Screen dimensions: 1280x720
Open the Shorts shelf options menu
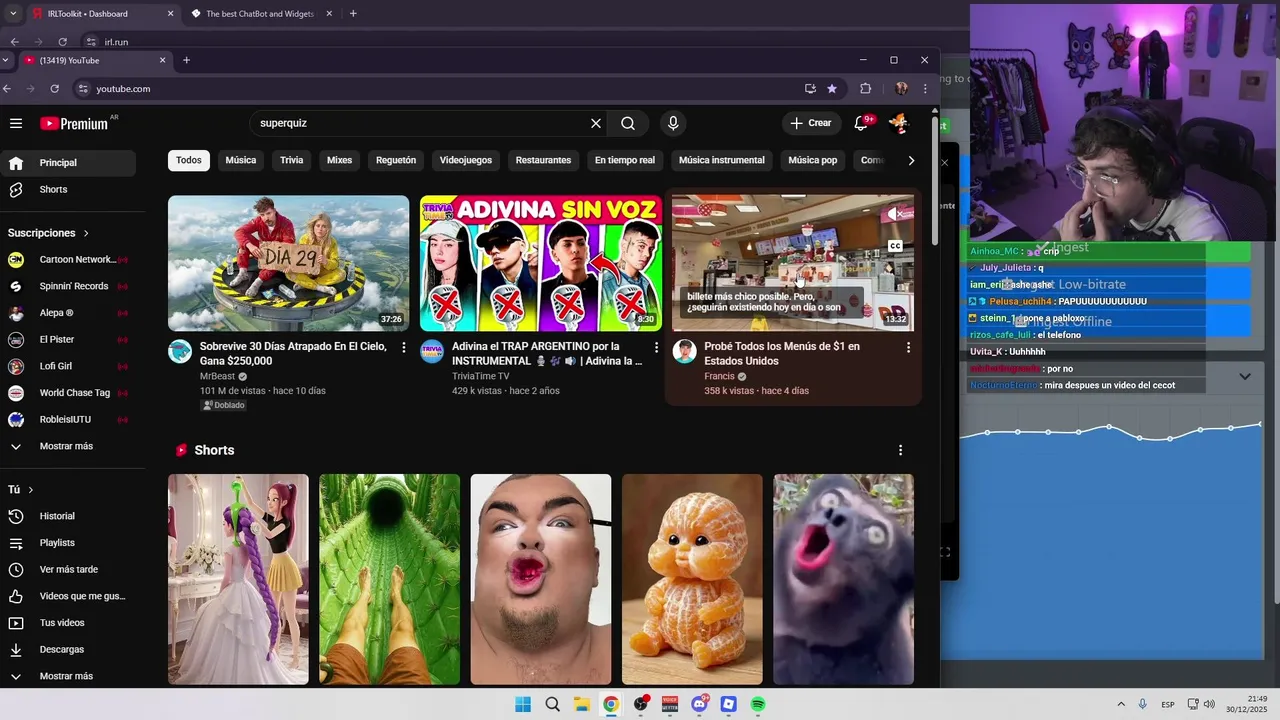pos(900,451)
